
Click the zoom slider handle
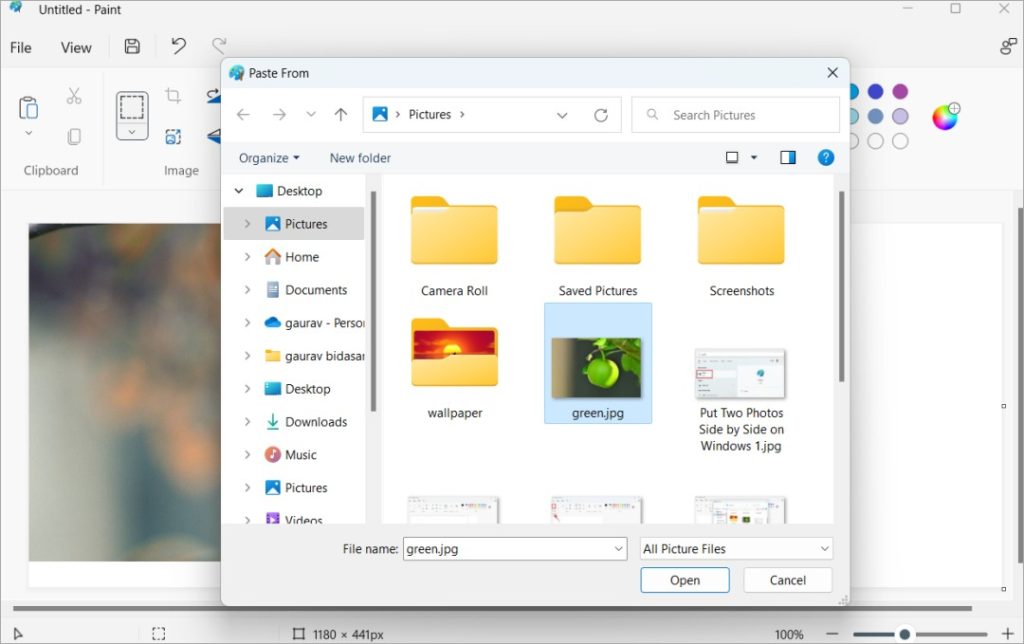(x=905, y=634)
